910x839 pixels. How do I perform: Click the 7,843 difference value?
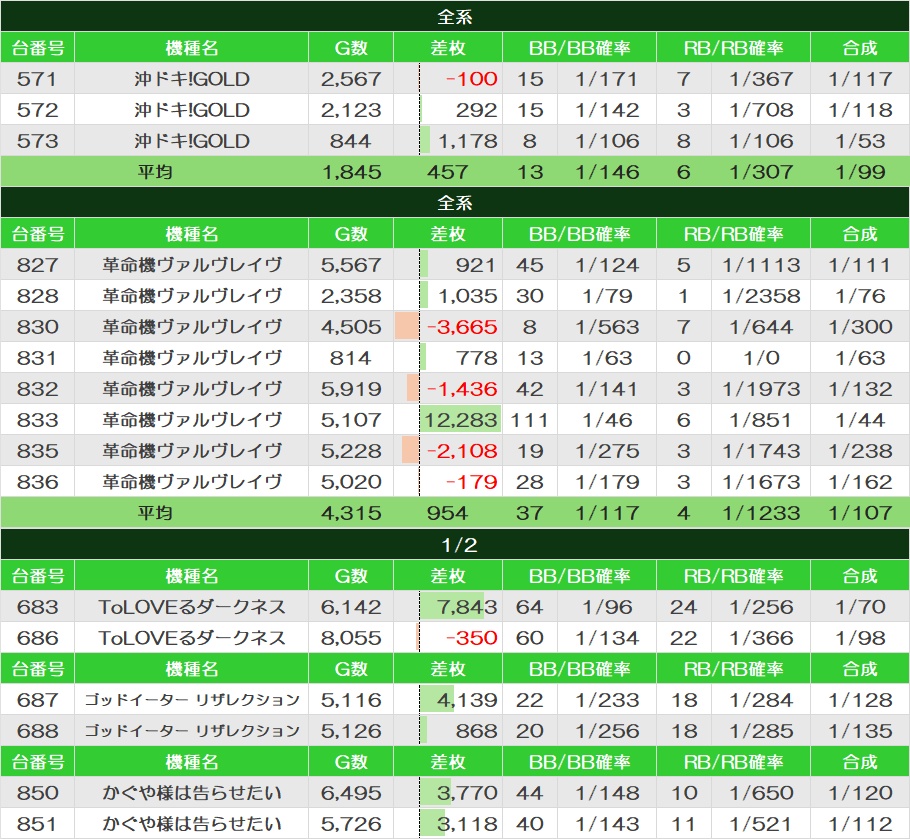468,607
